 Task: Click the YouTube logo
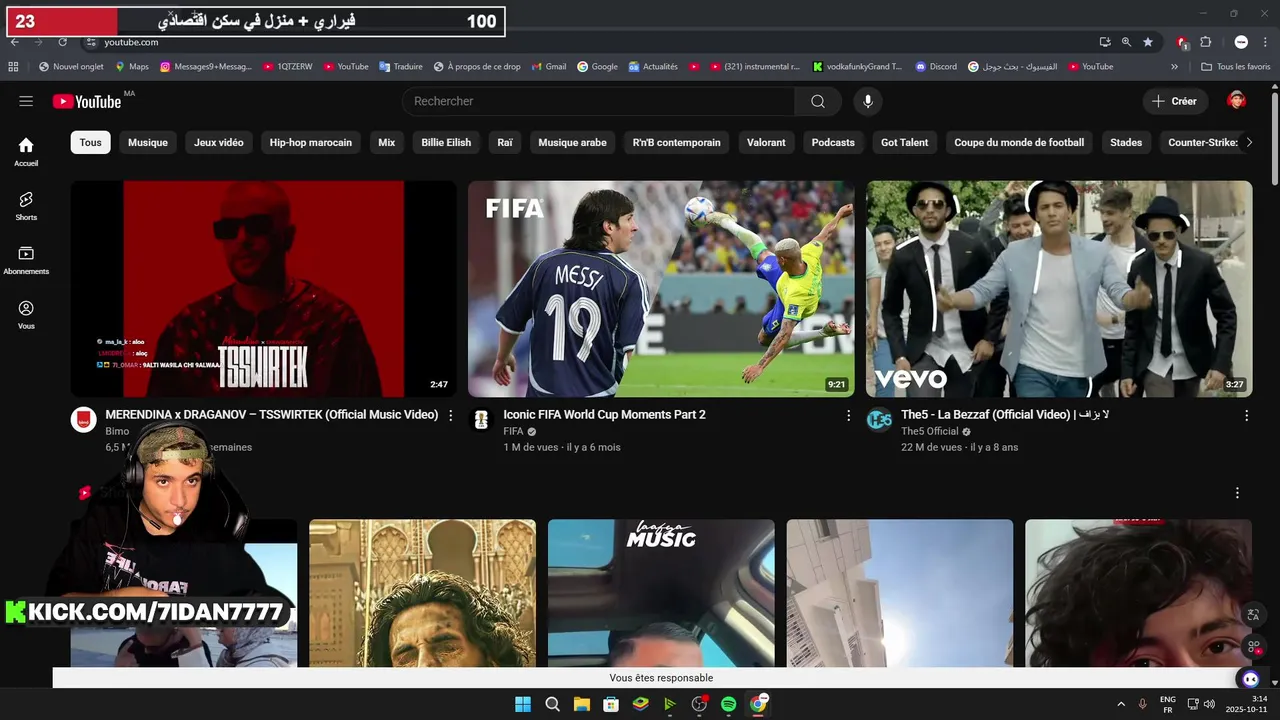pos(87,101)
